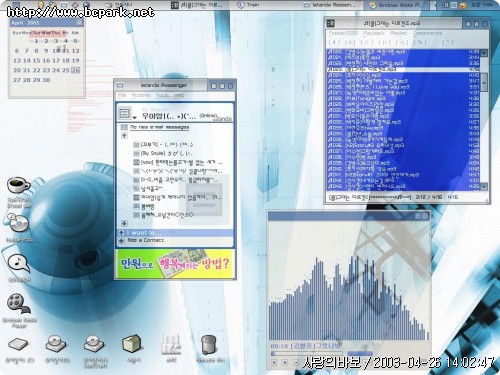Click the foobar2000 status bar seek indicator
The width and height of the screenshot is (500, 375).
tap(389, 197)
